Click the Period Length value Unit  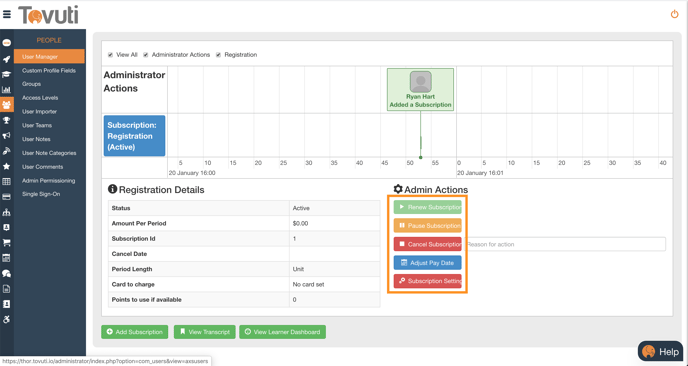click(298, 269)
